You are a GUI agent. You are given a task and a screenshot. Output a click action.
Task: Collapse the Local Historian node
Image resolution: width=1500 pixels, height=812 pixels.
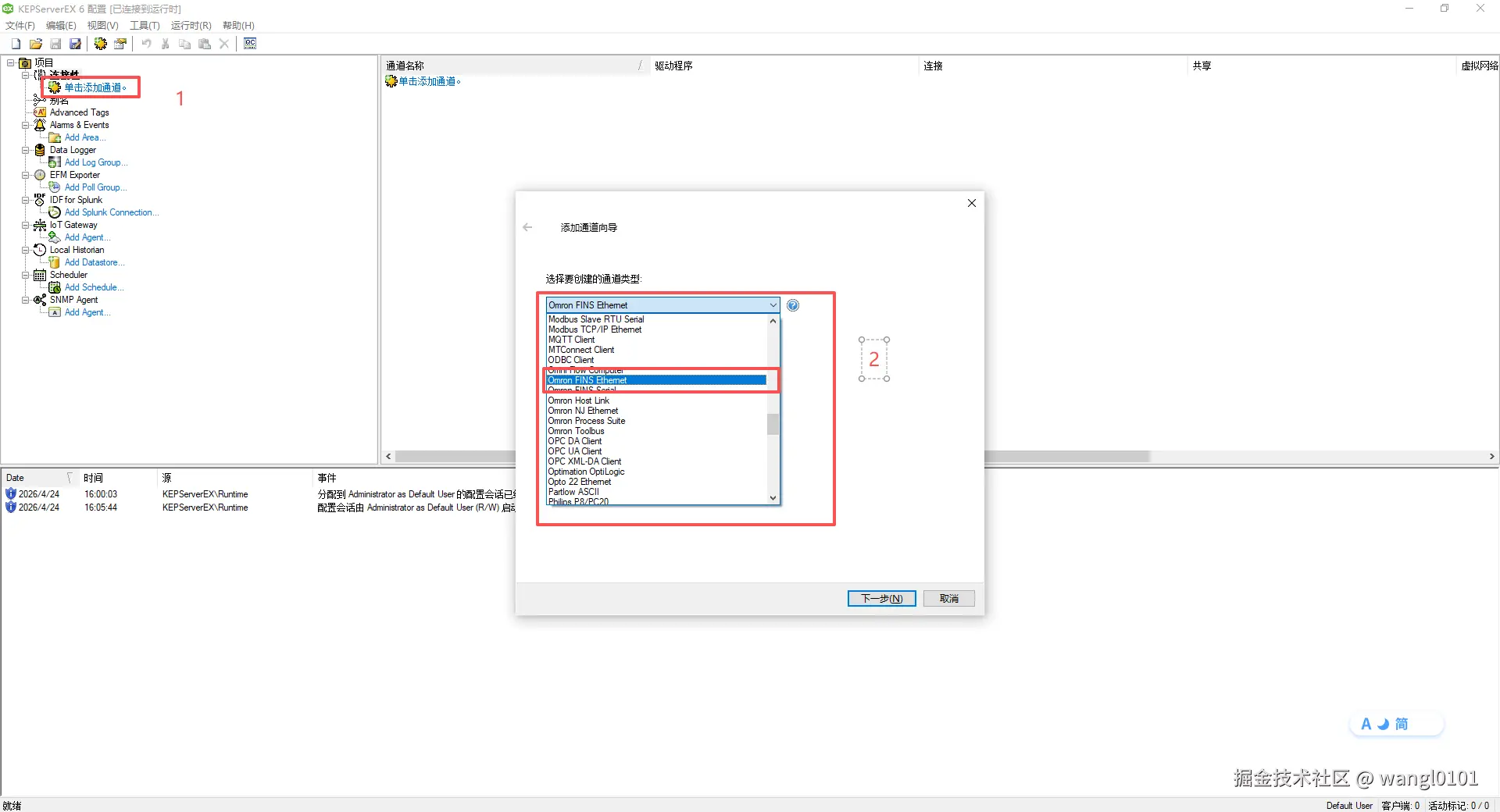pos(26,250)
